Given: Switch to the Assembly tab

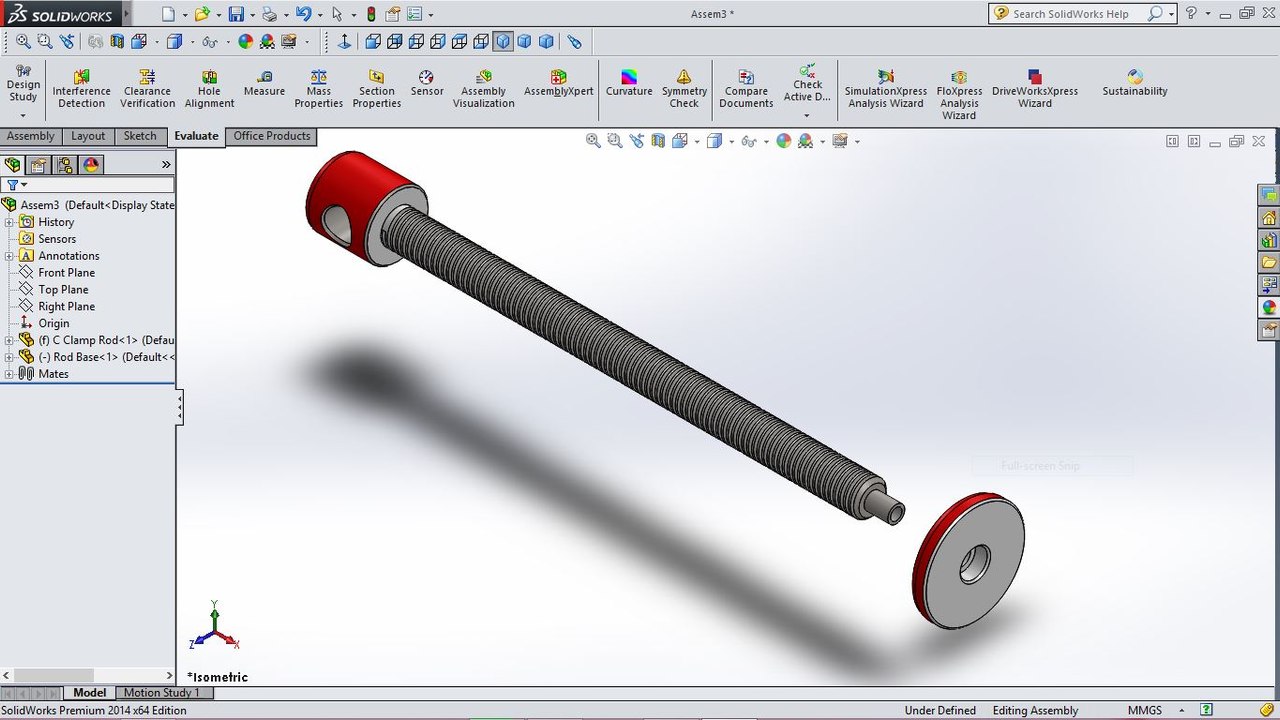Looking at the screenshot, I should (x=31, y=136).
